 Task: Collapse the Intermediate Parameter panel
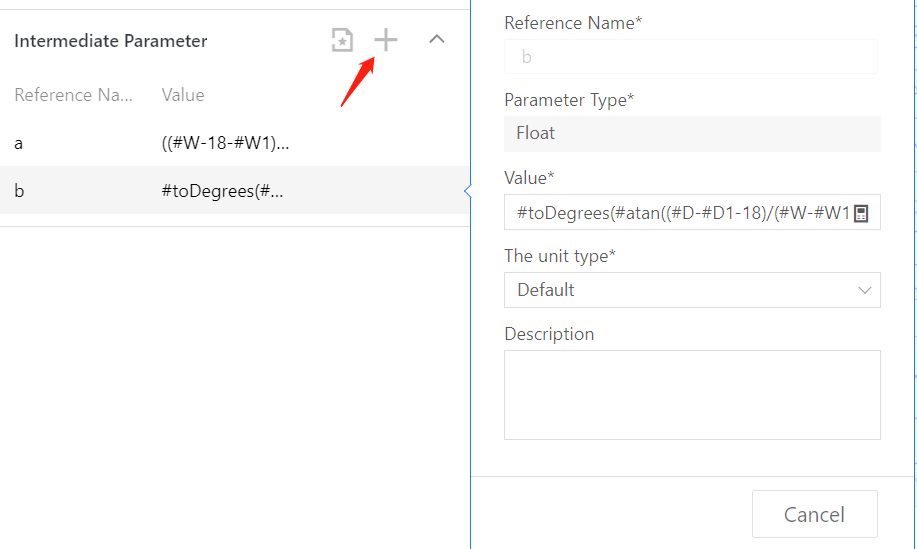click(437, 40)
